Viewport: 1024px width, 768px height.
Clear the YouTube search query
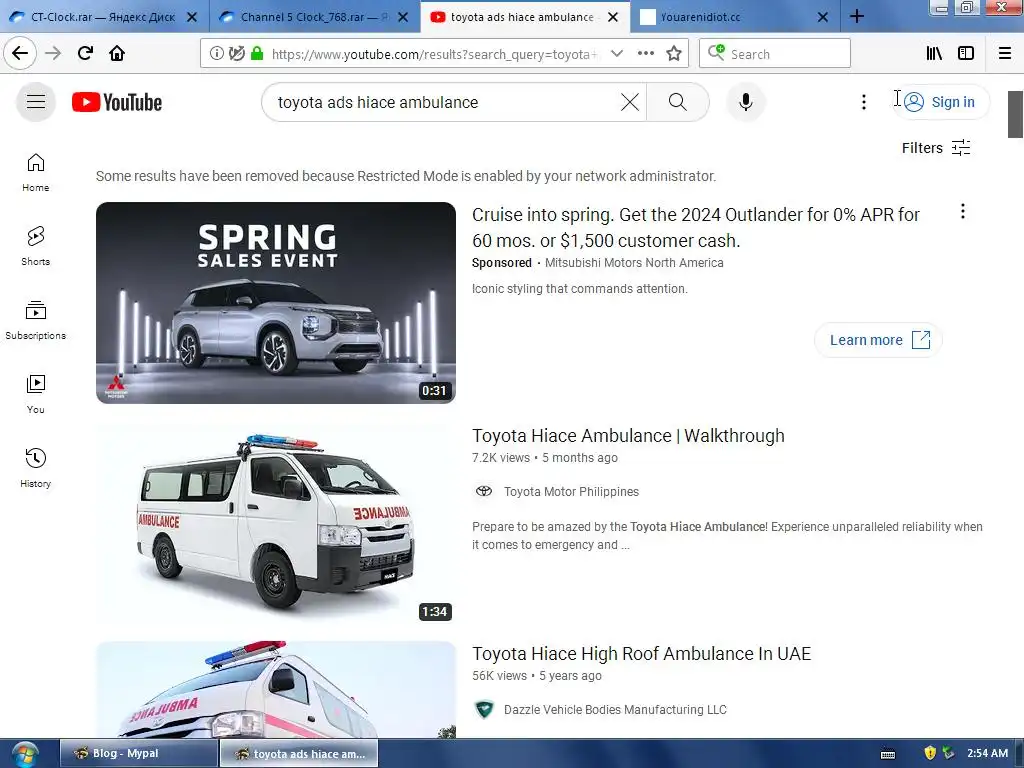(630, 102)
